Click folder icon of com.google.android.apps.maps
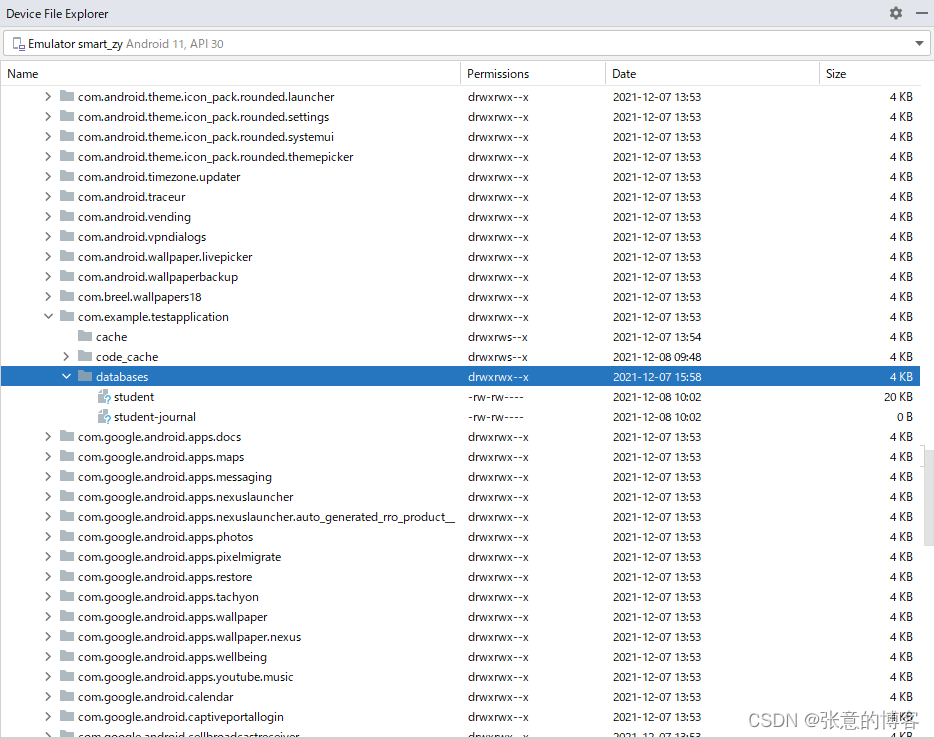 click(67, 456)
